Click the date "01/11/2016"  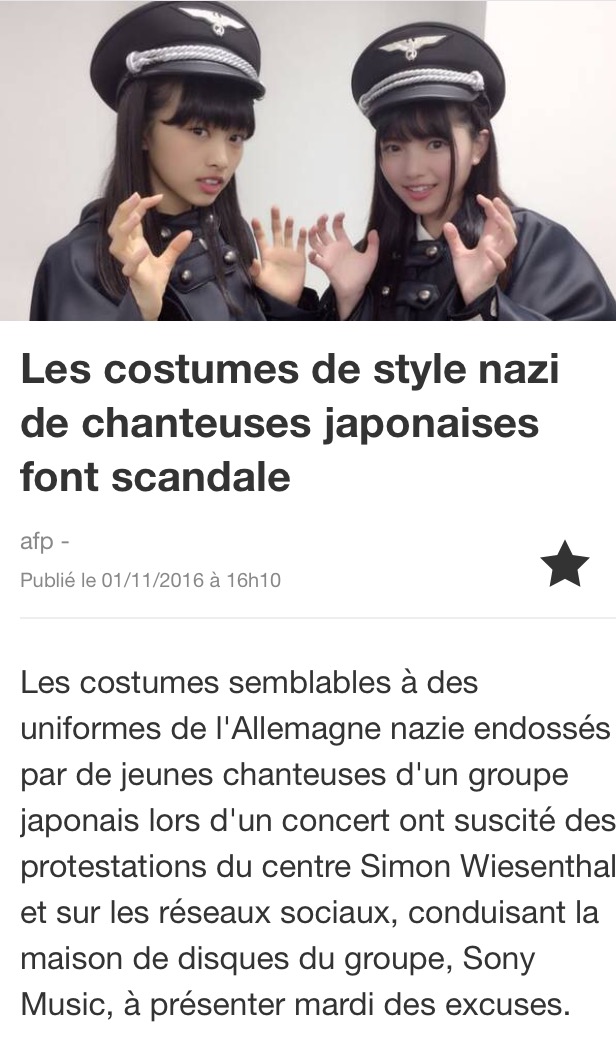(x=152, y=581)
